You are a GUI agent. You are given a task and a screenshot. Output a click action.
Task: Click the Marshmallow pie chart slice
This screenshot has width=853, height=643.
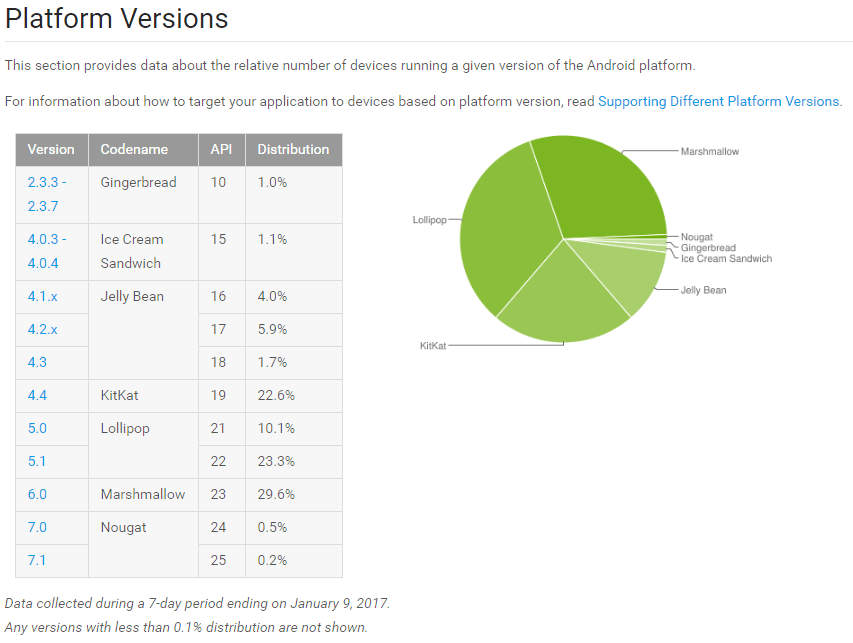(x=604, y=188)
